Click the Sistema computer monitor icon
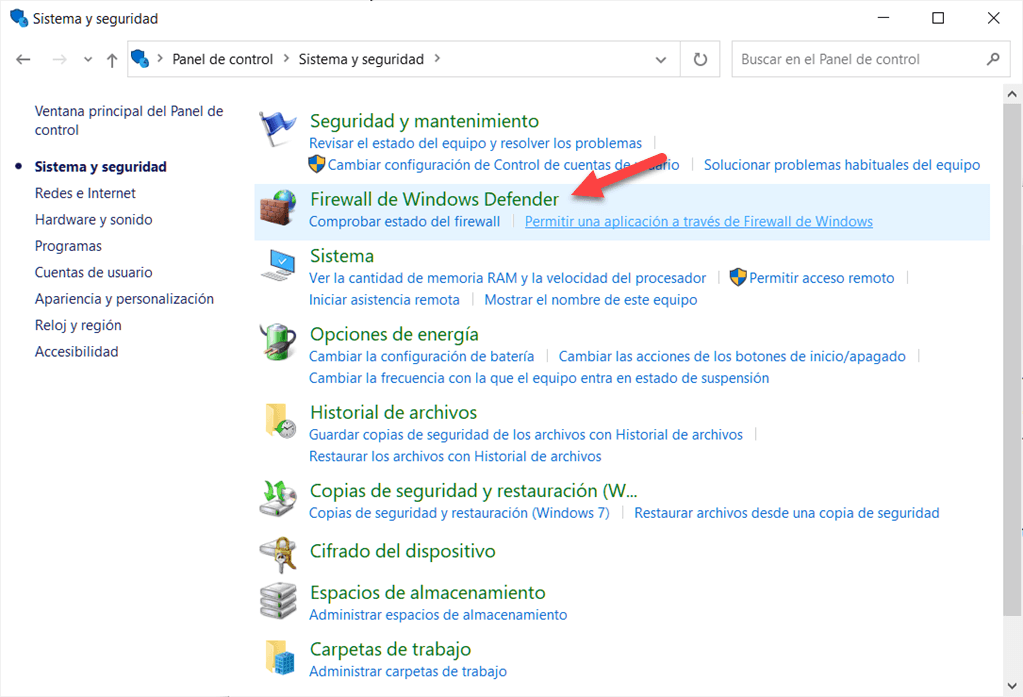Screen dimensions: 1023x697 click(x=279, y=264)
